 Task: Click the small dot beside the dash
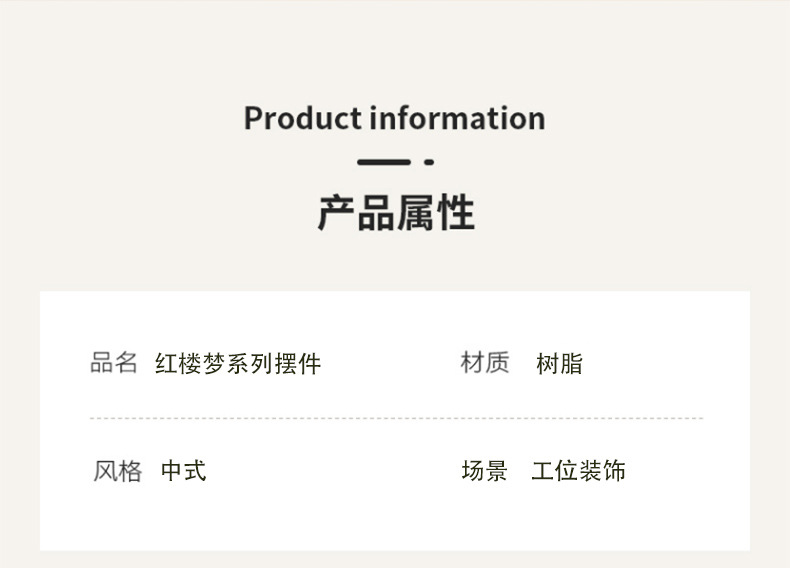click(428, 161)
